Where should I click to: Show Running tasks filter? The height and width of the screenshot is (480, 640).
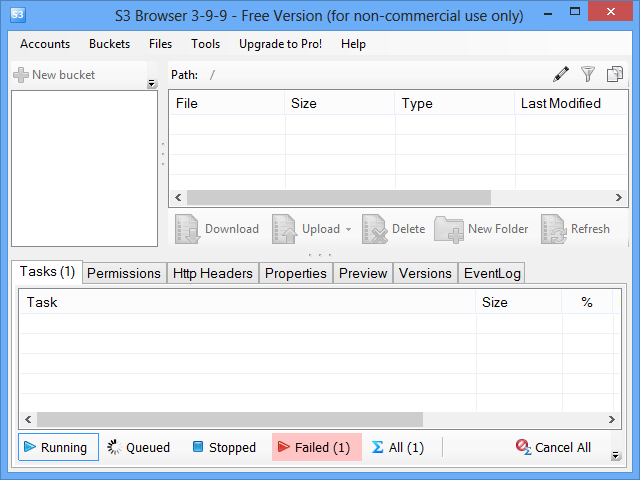point(58,447)
